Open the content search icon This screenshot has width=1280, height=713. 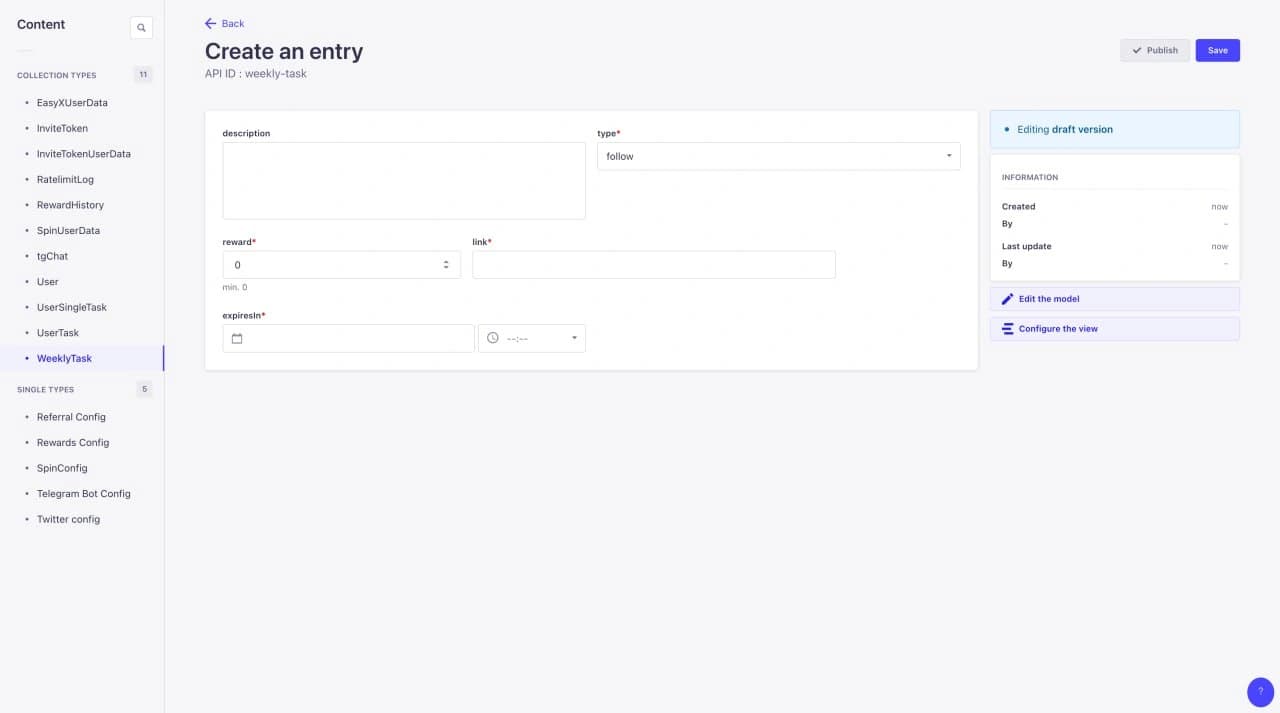coord(141,28)
